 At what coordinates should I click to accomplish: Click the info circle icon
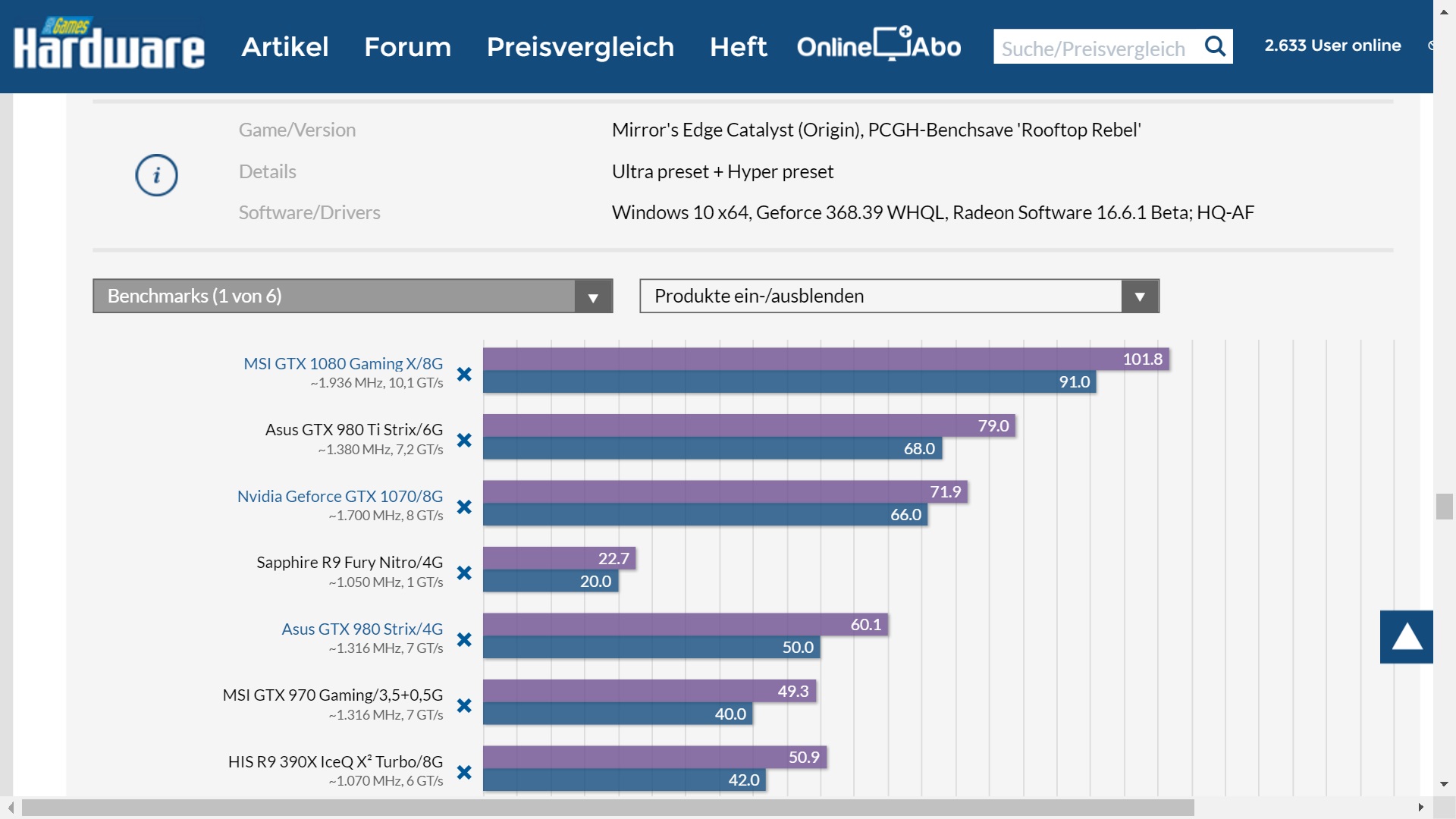pyautogui.click(x=156, y=175)
